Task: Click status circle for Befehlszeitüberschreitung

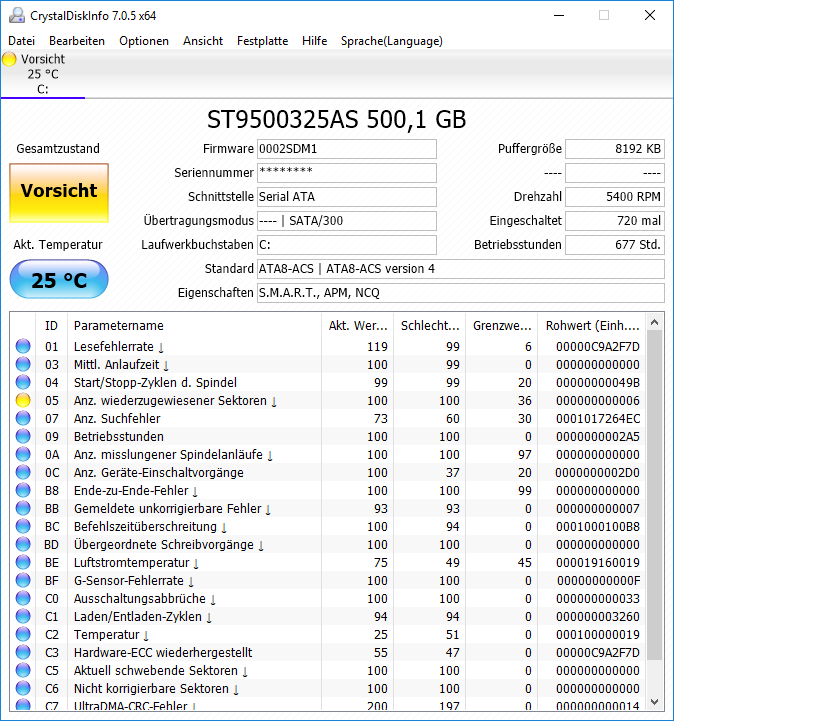Action: click(23, 526)
